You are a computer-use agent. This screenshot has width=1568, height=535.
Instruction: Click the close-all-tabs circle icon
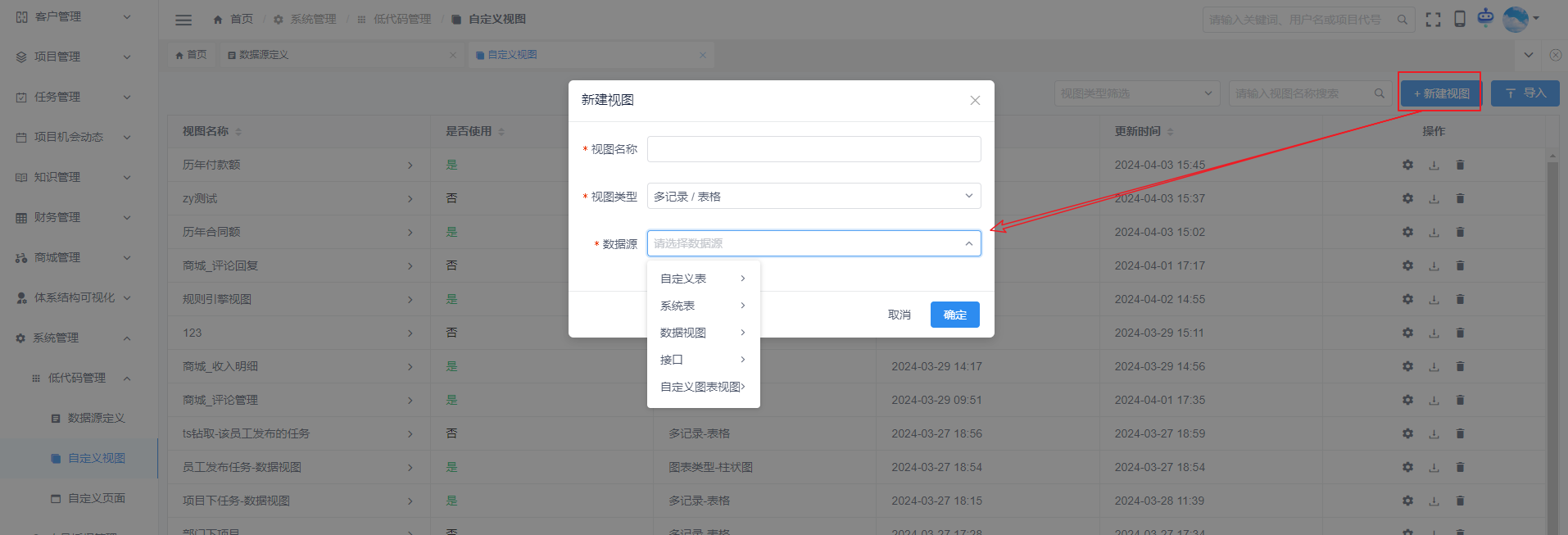pos(1556,55)
